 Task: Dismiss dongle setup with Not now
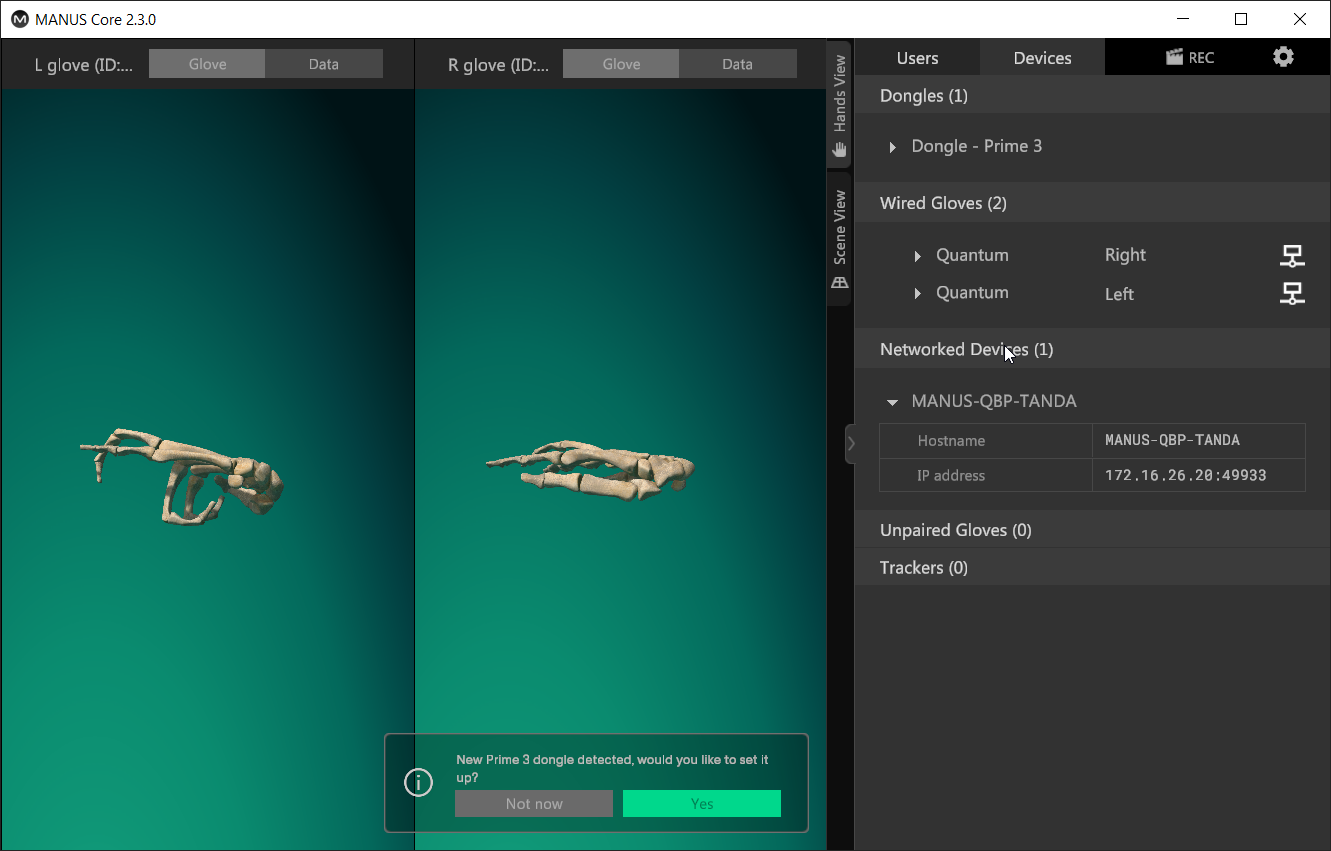click(x=534, y=804)
